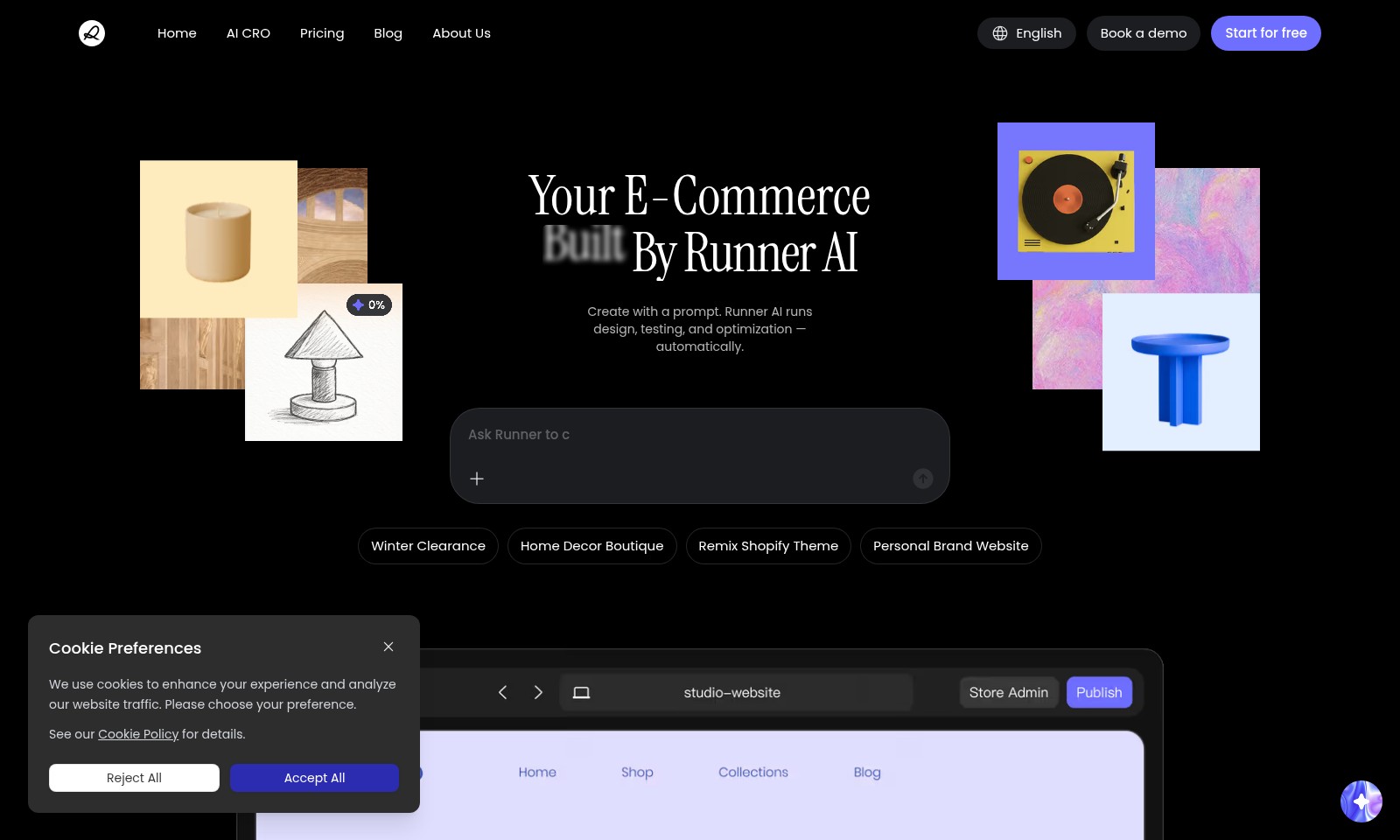Close the Cookie Preferences dialog

(388, 647)
